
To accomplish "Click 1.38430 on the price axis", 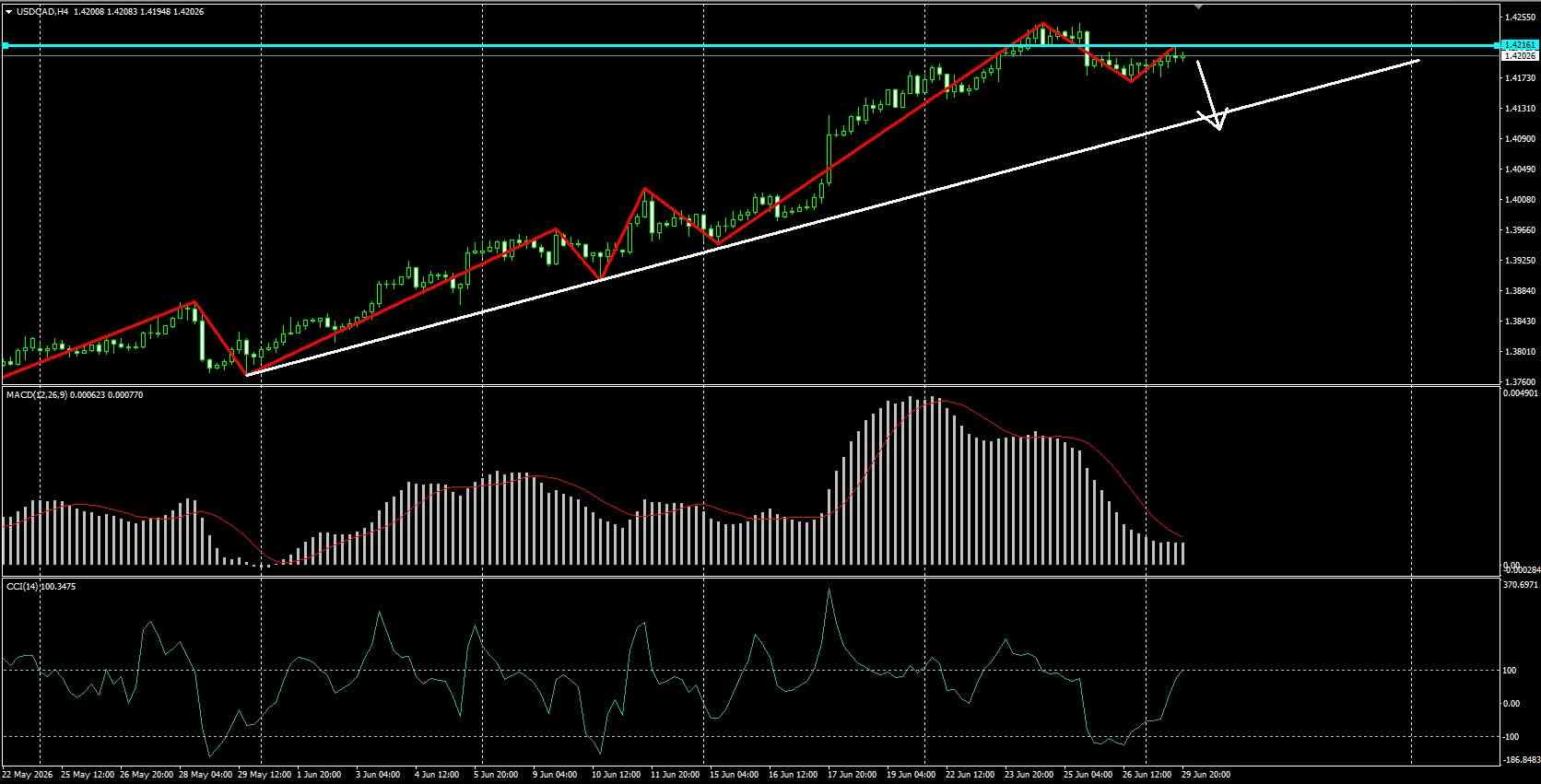I will [x=1520, y=322].
